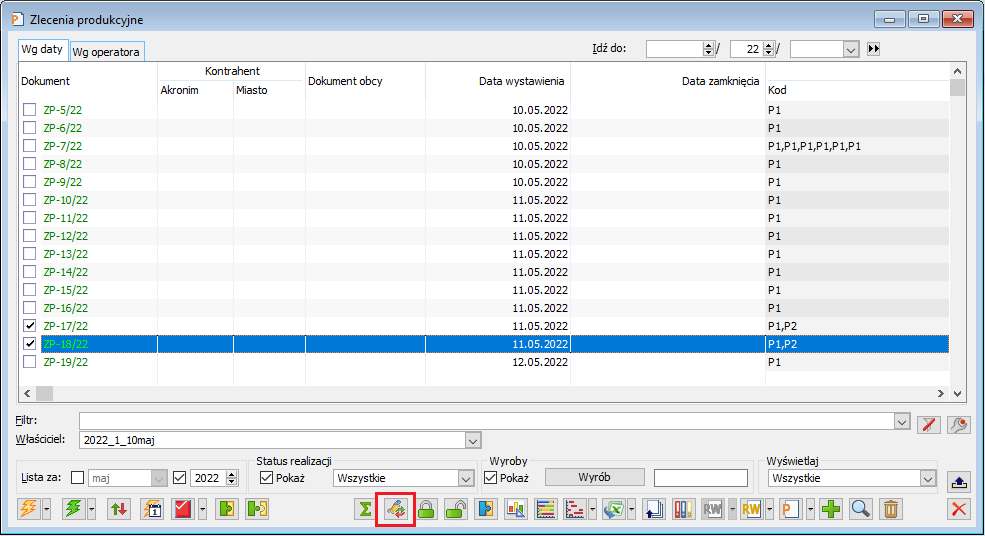This screenshot has height=536, width=985.
Task: Click the filter funnel with red slash icon
Action: (928, 425)
